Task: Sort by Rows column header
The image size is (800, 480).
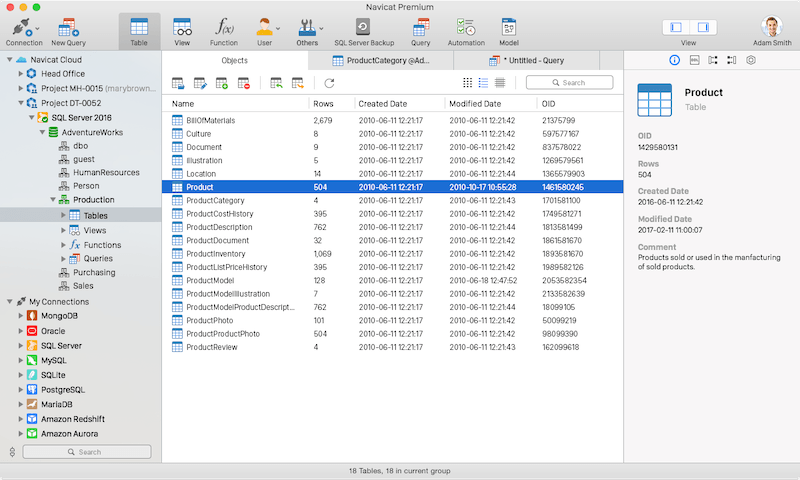Action: (332, 104)
